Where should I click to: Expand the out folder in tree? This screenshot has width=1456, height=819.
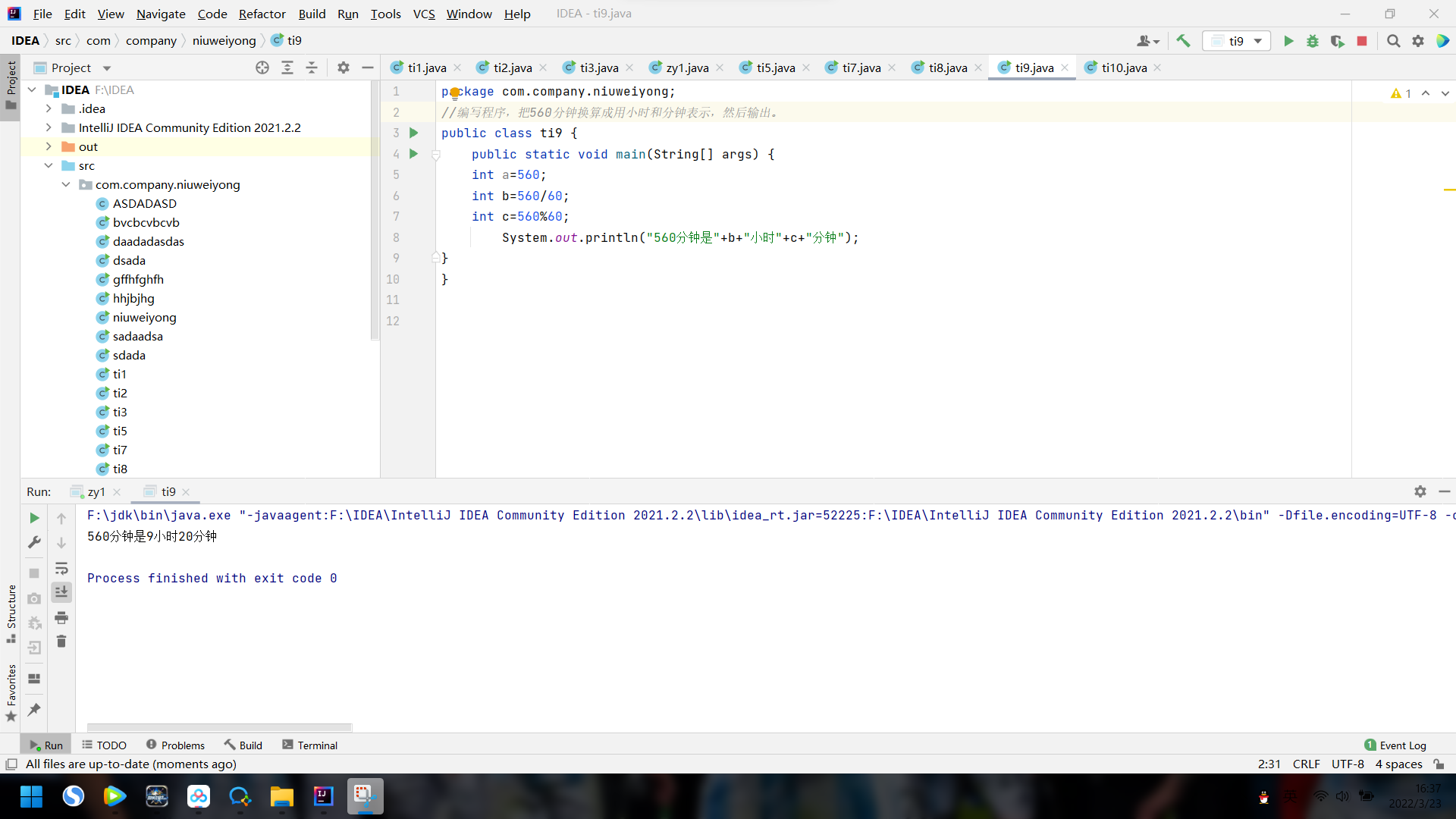tap(49, 146)
